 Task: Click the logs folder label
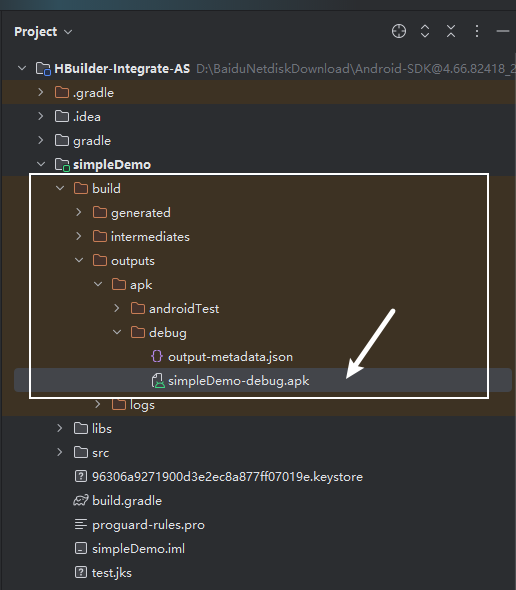tap(142, 405)
